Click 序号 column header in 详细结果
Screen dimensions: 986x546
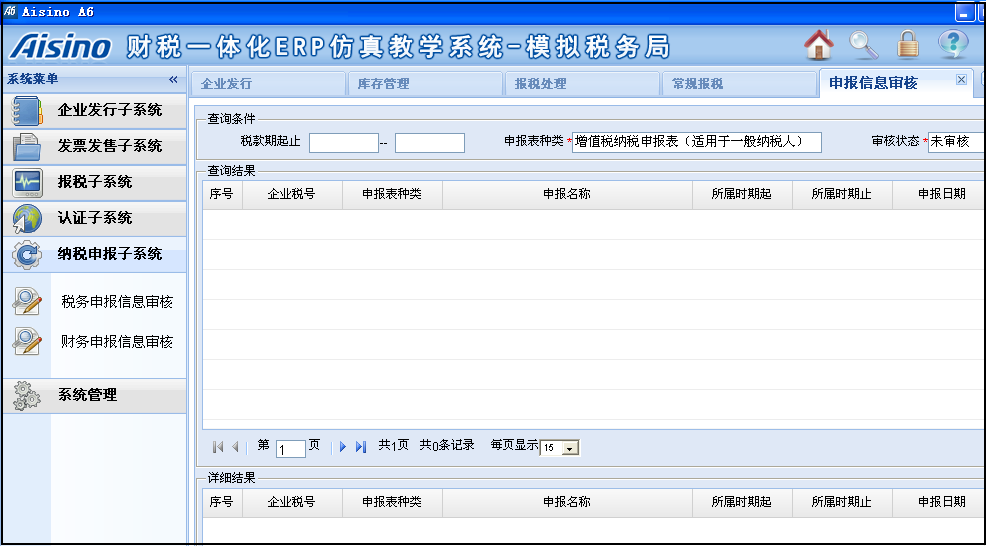pos(222,502)
